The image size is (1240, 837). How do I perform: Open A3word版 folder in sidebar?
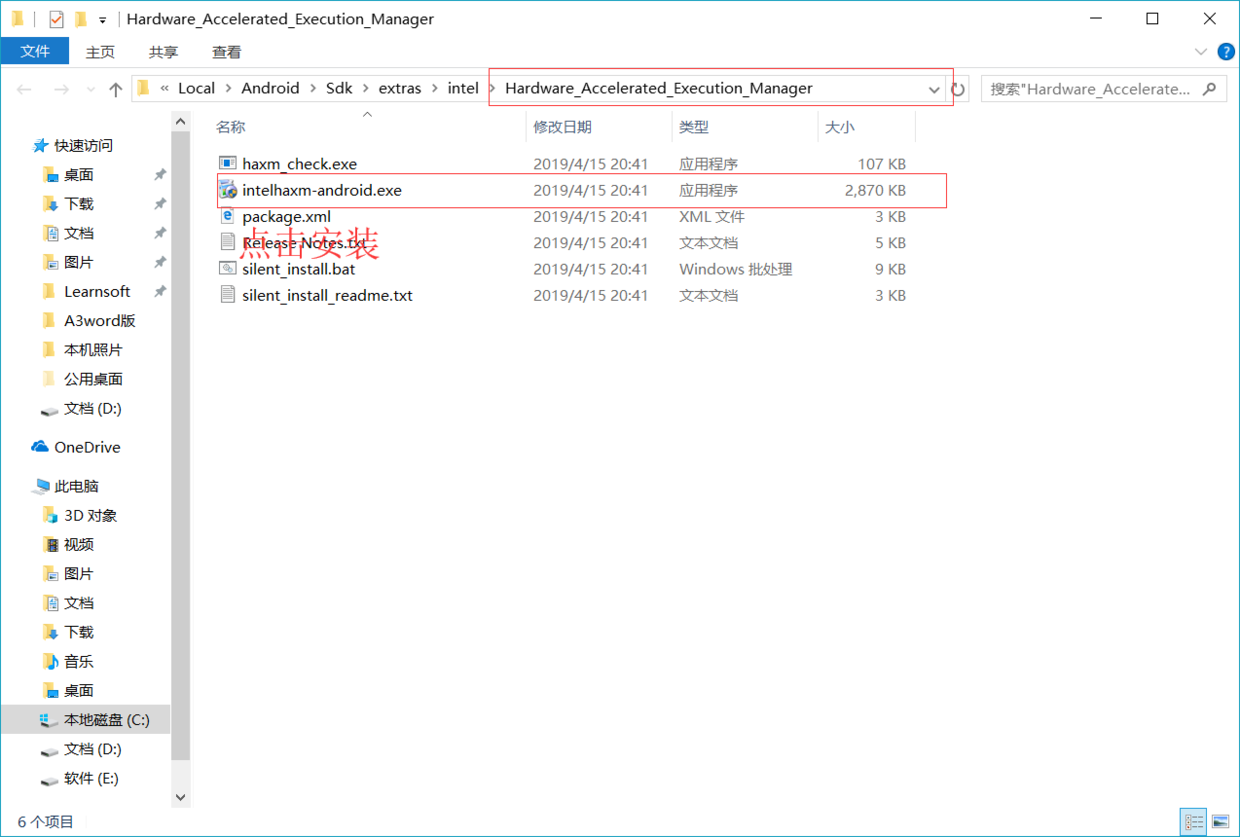tap(99, 321)
